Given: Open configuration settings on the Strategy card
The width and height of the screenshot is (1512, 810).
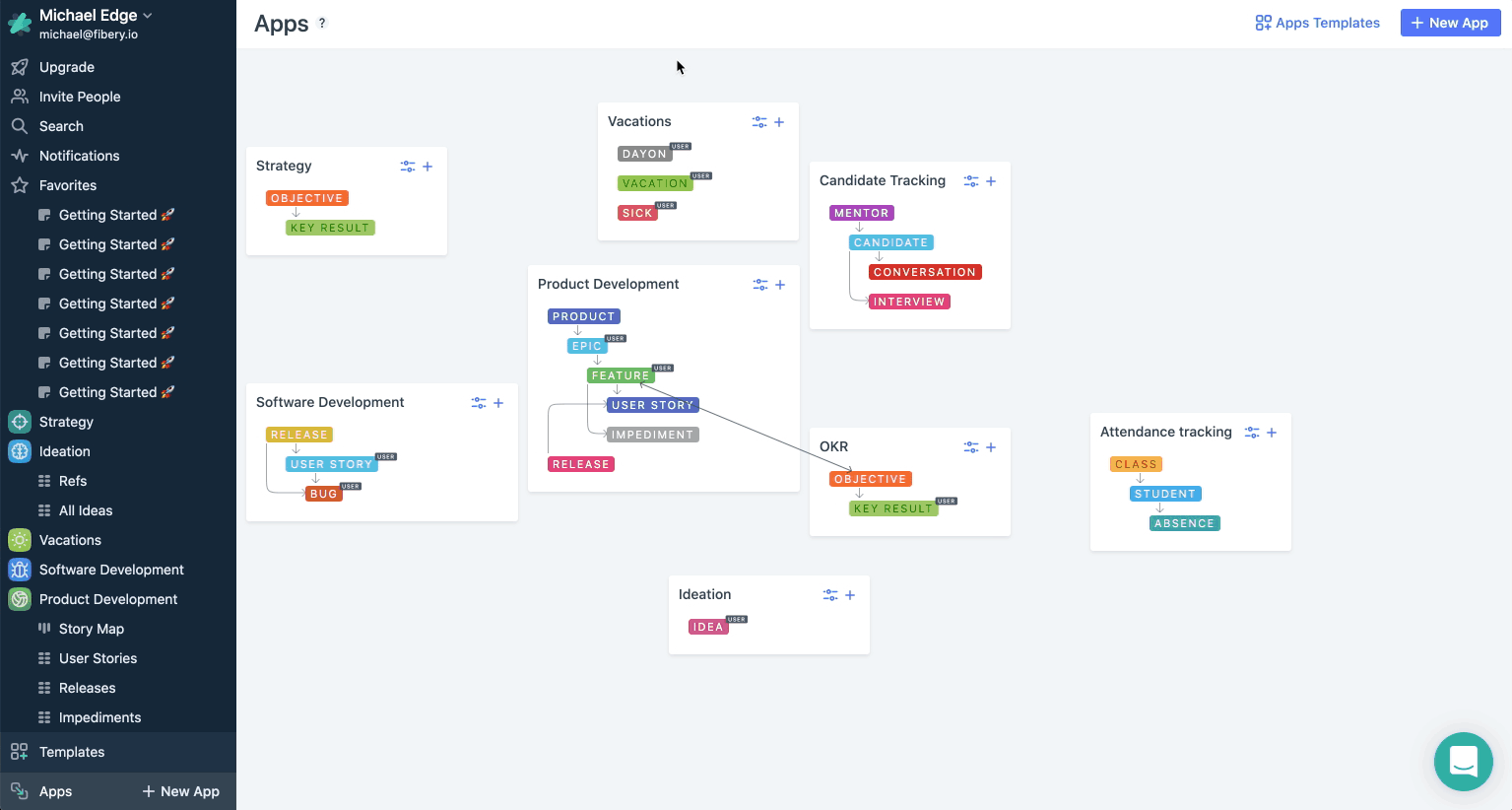Looking at the screenshot, I should 407,166.
